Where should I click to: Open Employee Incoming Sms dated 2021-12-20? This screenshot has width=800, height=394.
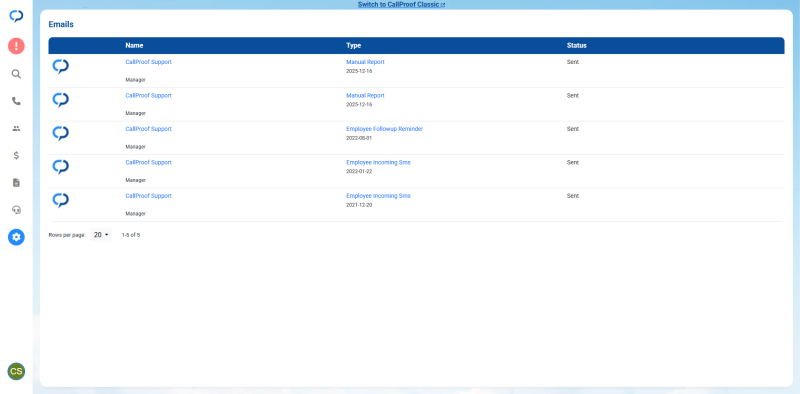click(378, 196)
